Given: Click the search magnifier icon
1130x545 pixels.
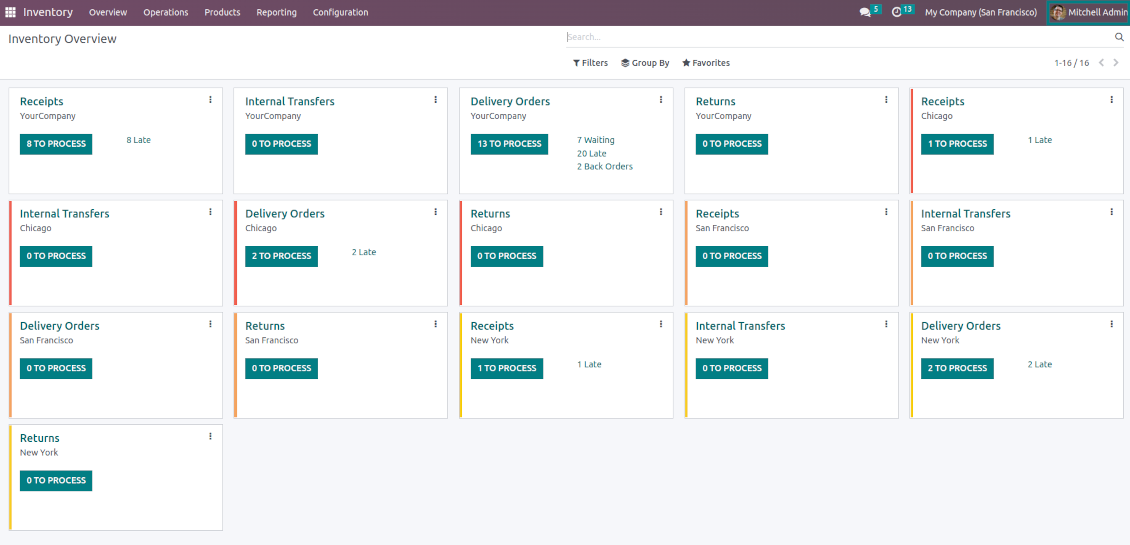Looking at the screenshot, I should (1119, 37).
